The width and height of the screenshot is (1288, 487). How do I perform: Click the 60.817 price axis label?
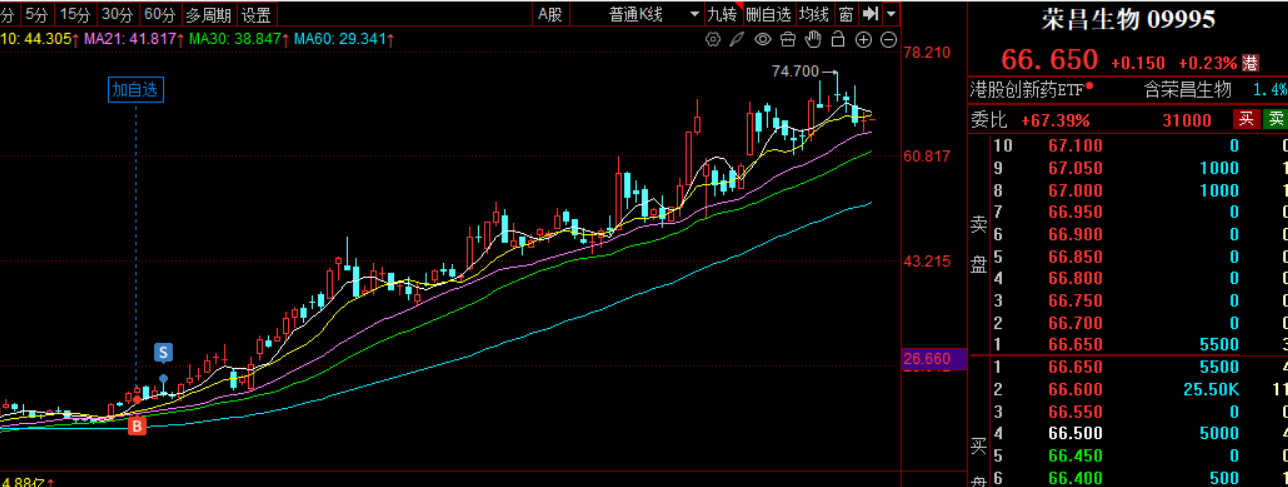pos(926,156)
